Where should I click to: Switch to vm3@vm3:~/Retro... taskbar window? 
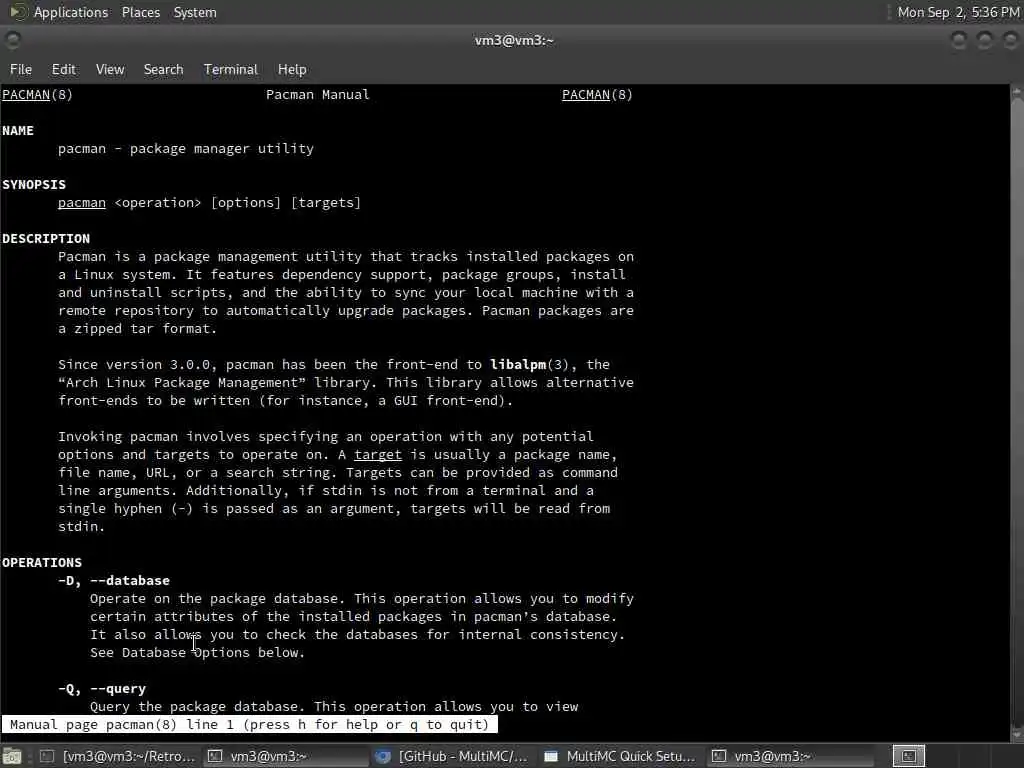pyautogui.click(x=118, y=756)
